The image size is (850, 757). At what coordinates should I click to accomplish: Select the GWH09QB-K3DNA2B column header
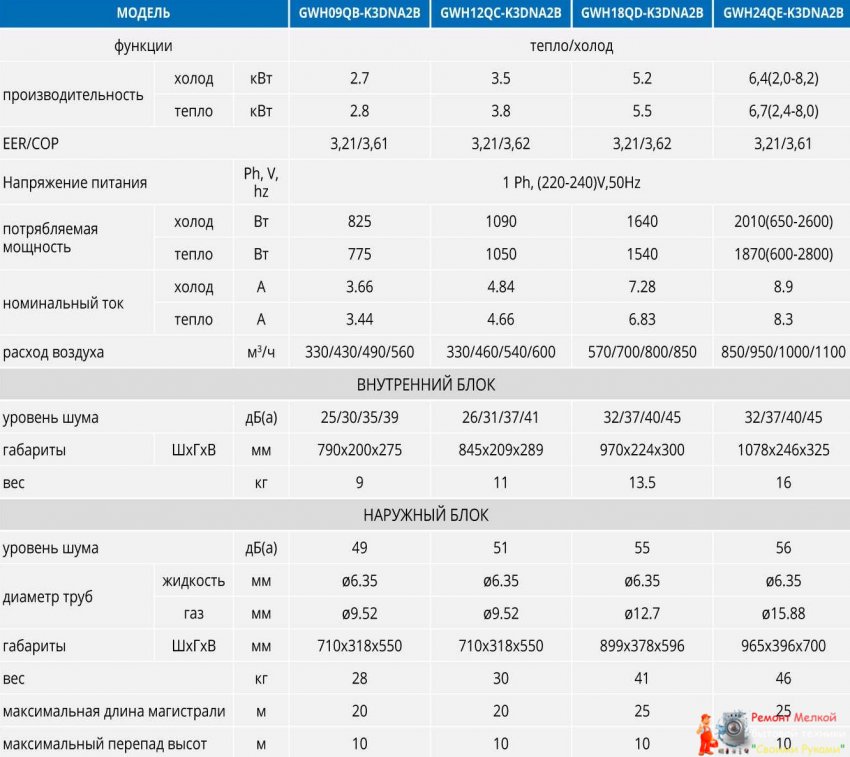coord(359,13)
